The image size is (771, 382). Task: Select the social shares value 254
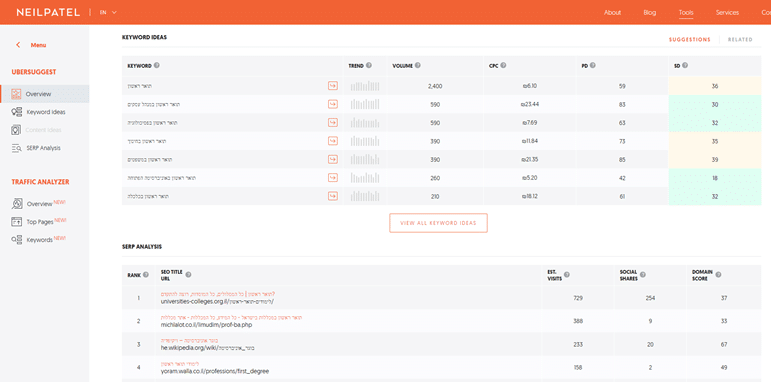click(x=651, y=298)
